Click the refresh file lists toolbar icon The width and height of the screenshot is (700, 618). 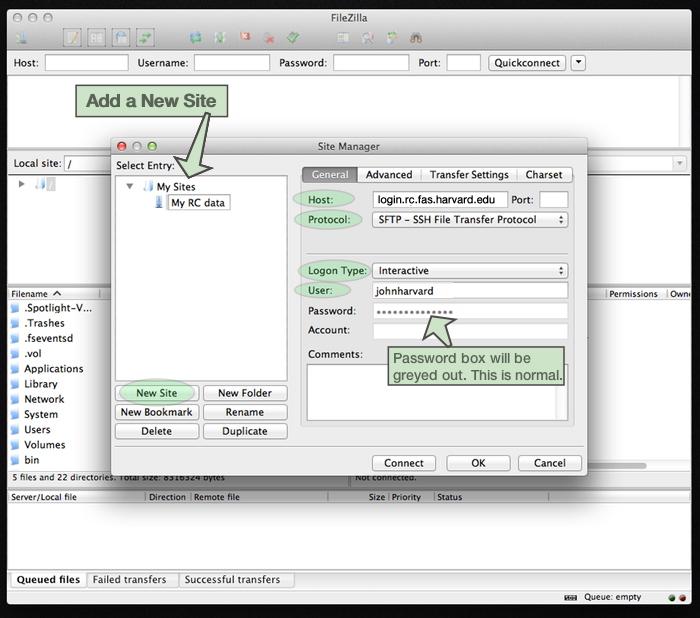(196, 38)
